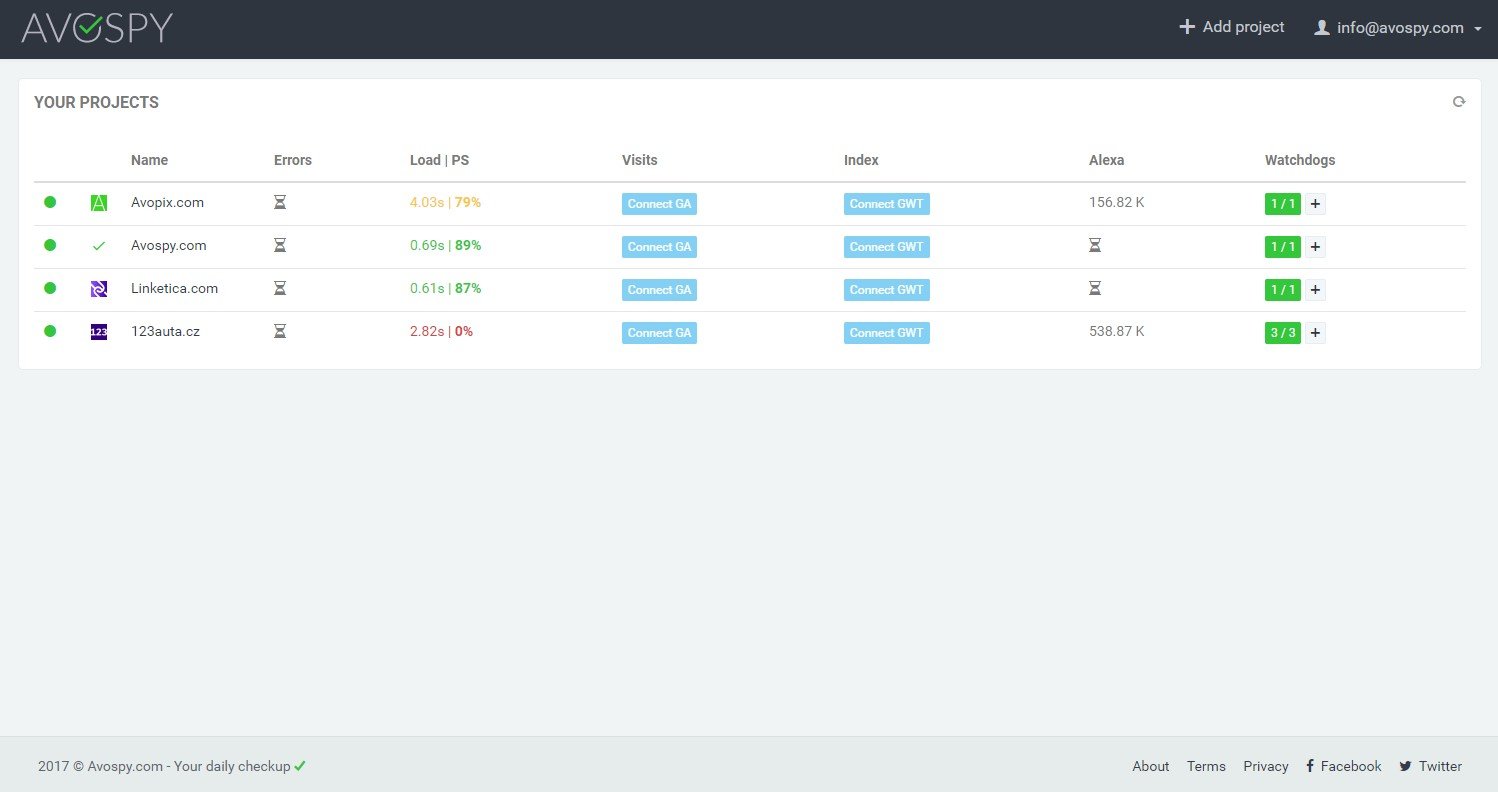Click the 0.61s | 87% load value
This screenshot has height=792, width=1498.
(445, 288)
